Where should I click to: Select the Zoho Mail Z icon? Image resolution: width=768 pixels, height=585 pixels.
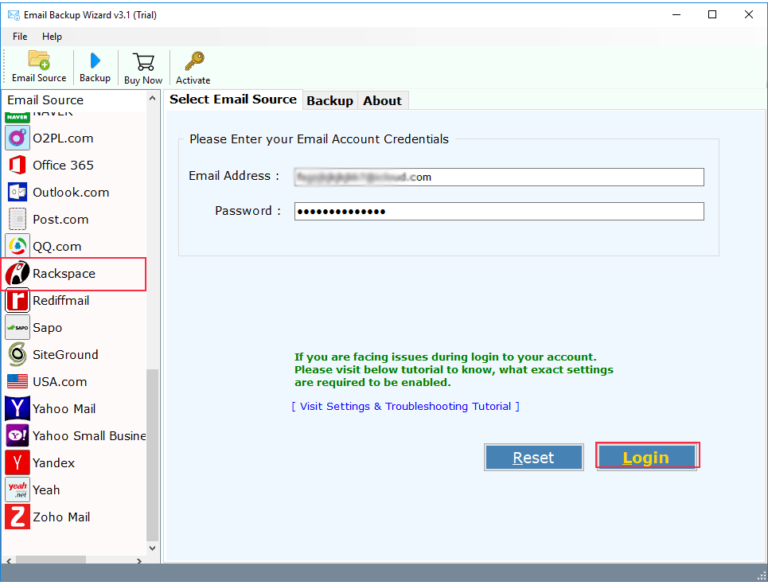17,516
